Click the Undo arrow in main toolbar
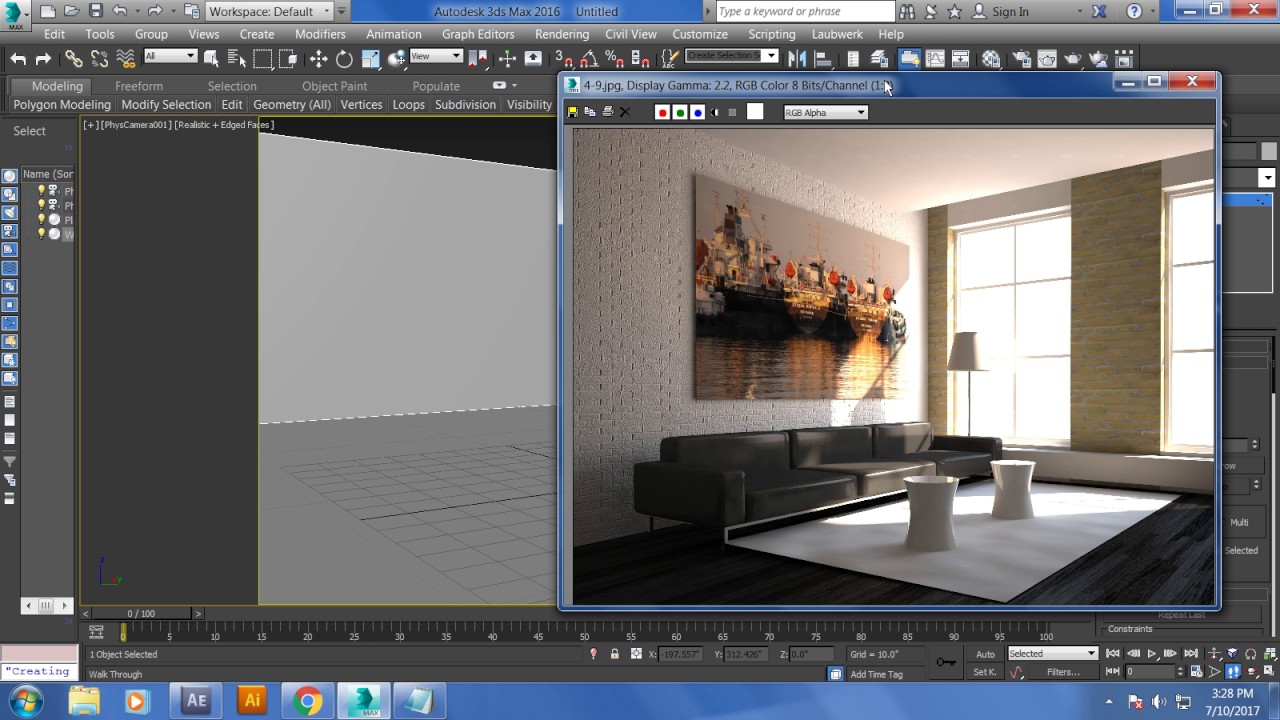The height and width of the screenshot is (720, 1280). [x=18, y=59]
